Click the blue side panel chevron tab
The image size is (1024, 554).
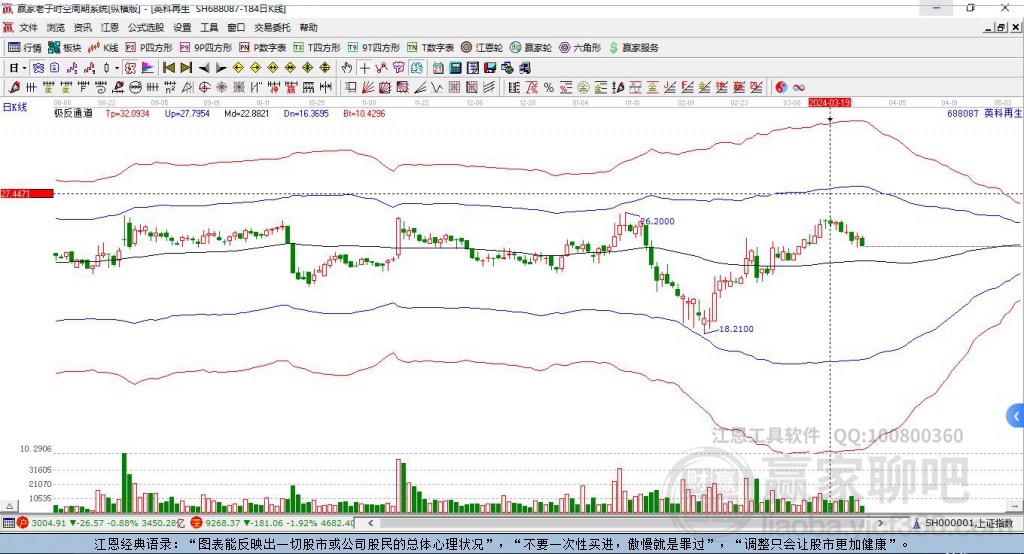point(1016,416)
